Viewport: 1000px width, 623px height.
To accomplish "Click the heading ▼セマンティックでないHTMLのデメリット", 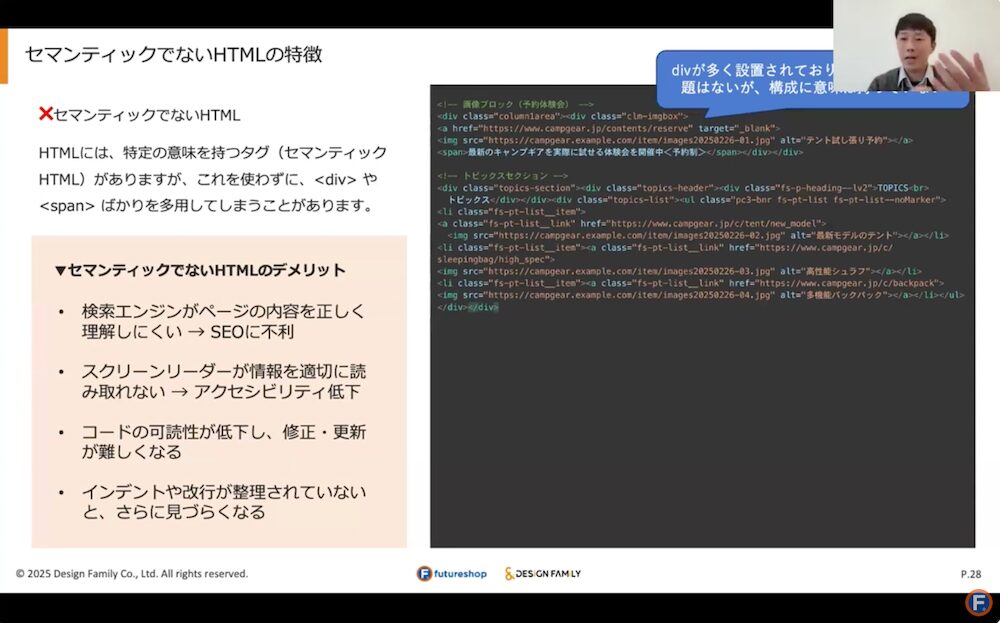I will pyautogui.click(x=200, y=270).
